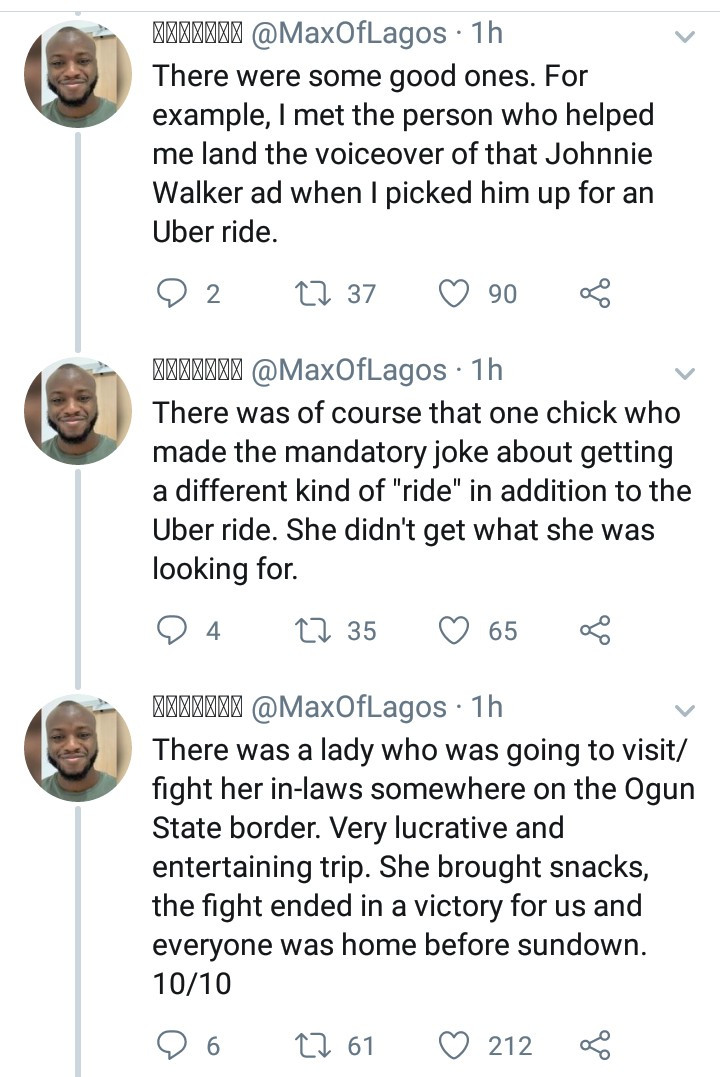Retweet the Johnnie Walker voiceover tweet
The image size is (720, 1077).
click(307, 293)
